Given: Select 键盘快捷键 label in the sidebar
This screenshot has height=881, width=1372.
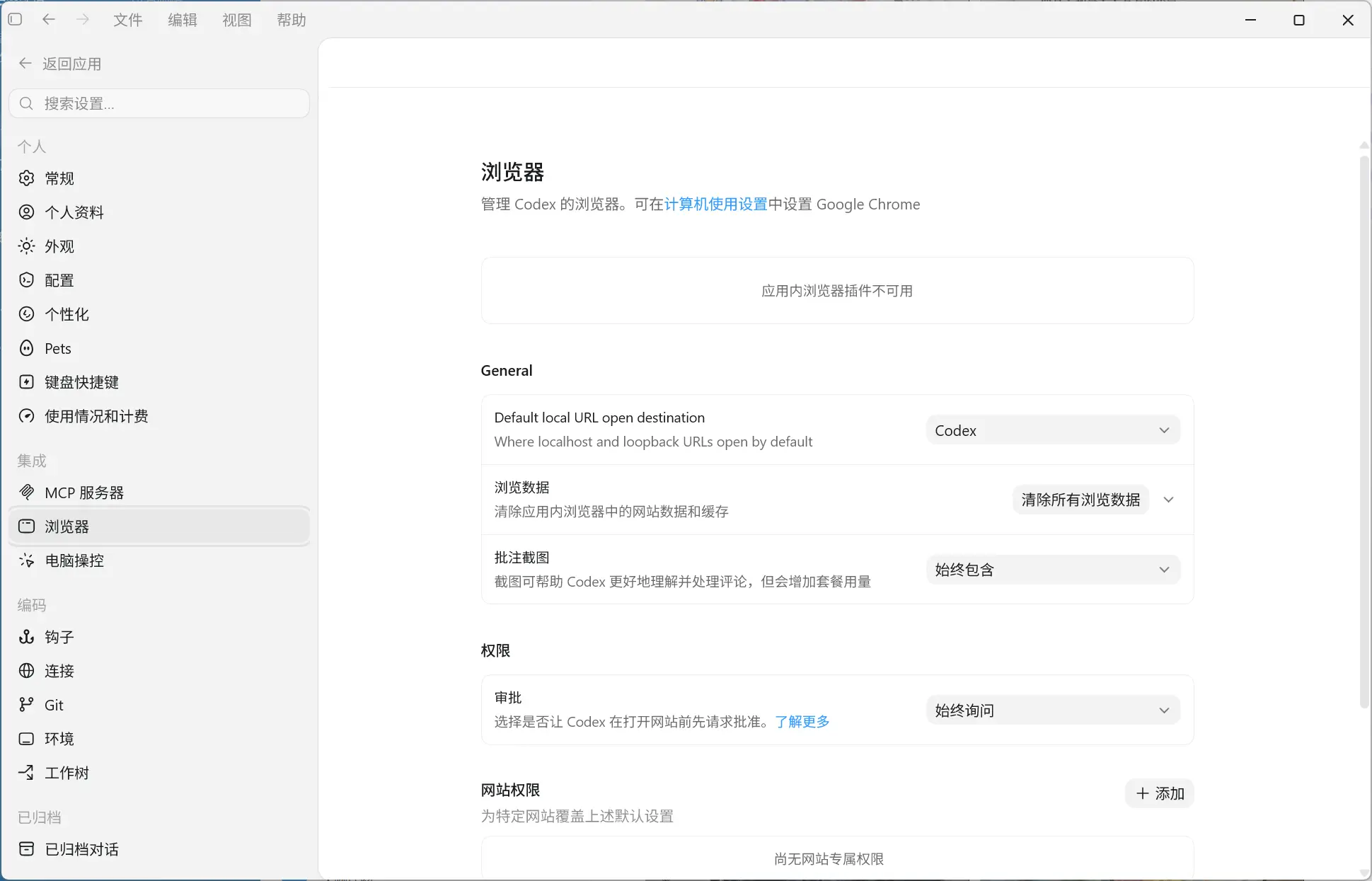Looking at the screenshot, I should point(82,382).
